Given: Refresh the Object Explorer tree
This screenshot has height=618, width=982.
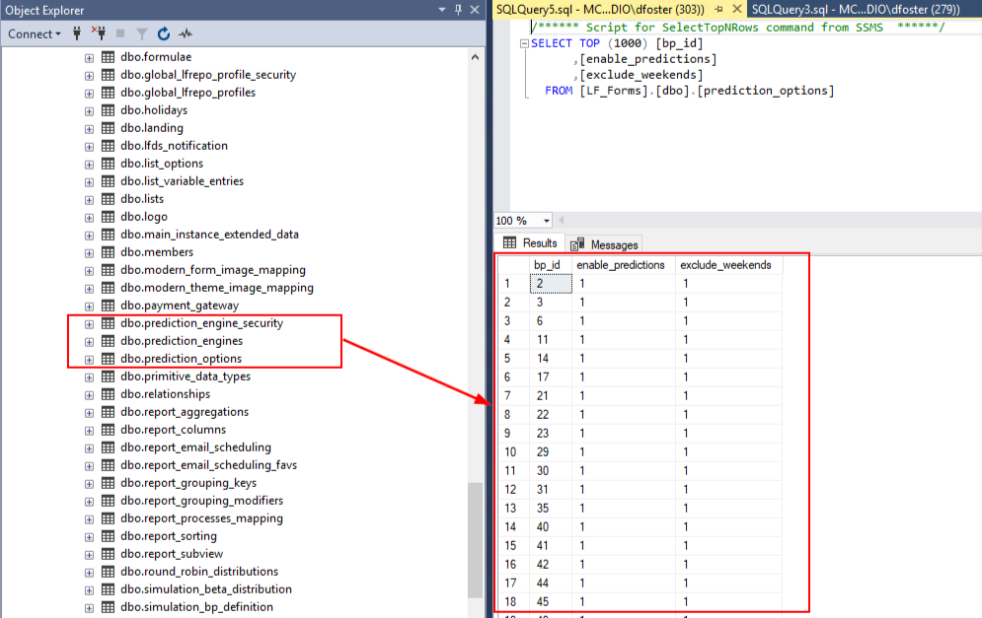Looking at the screenshot, I should (164, 34).
